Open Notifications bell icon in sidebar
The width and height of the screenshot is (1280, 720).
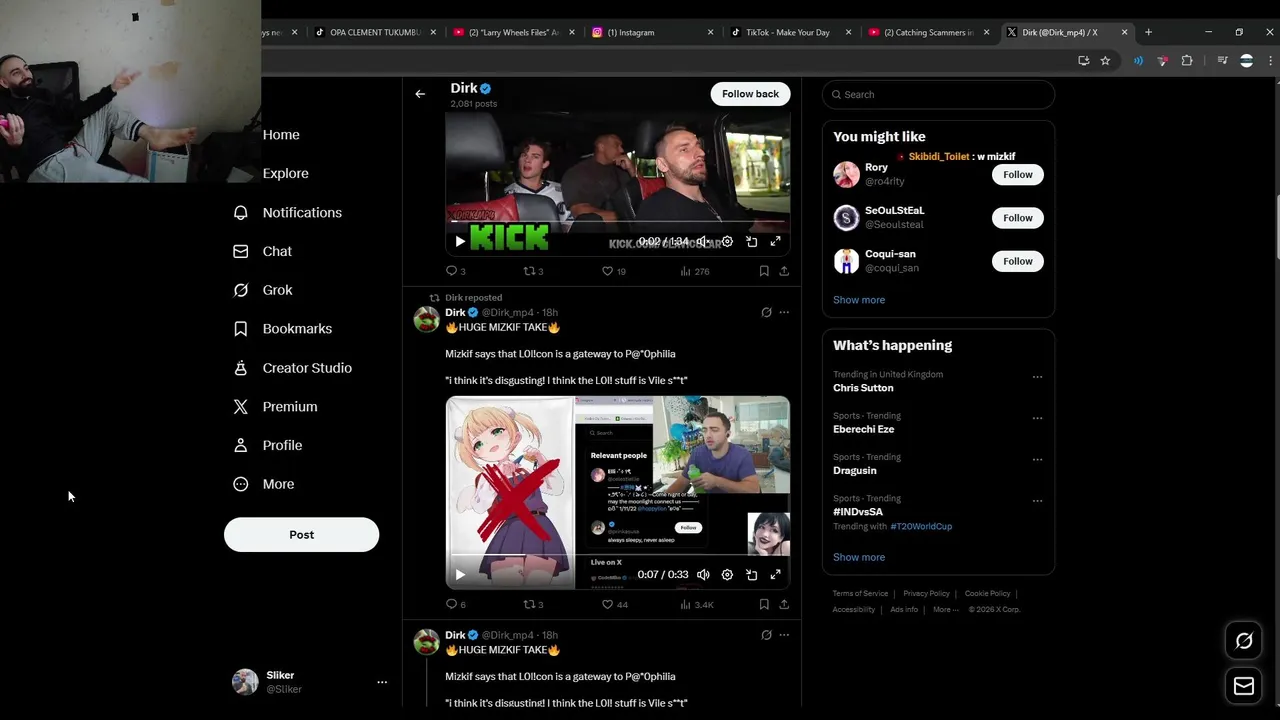240,213
